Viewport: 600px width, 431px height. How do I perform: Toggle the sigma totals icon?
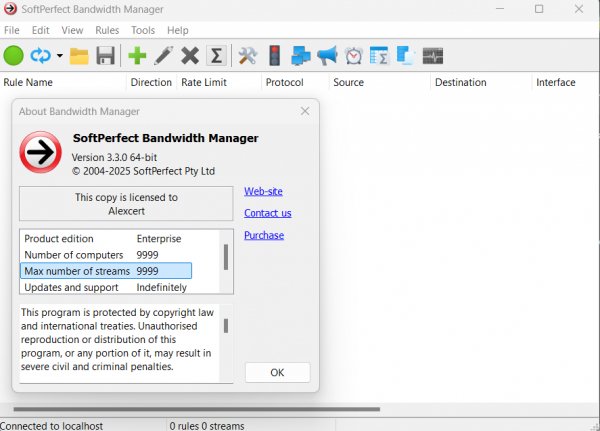[x=217, y=56]
